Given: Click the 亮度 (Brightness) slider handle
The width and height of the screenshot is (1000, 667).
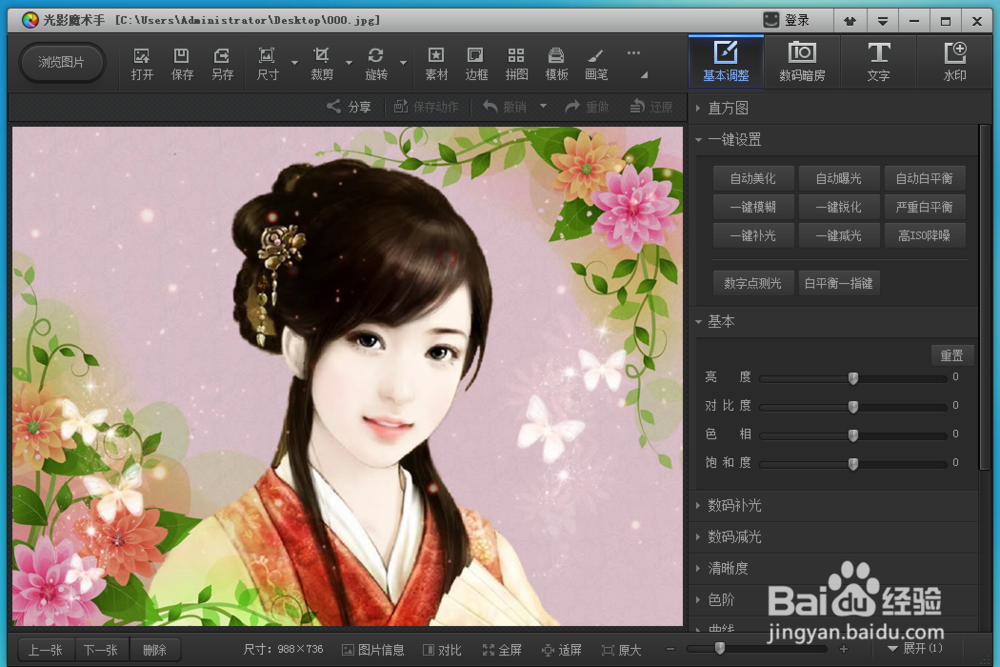Looking at the screenshot, I should [853, 378].
